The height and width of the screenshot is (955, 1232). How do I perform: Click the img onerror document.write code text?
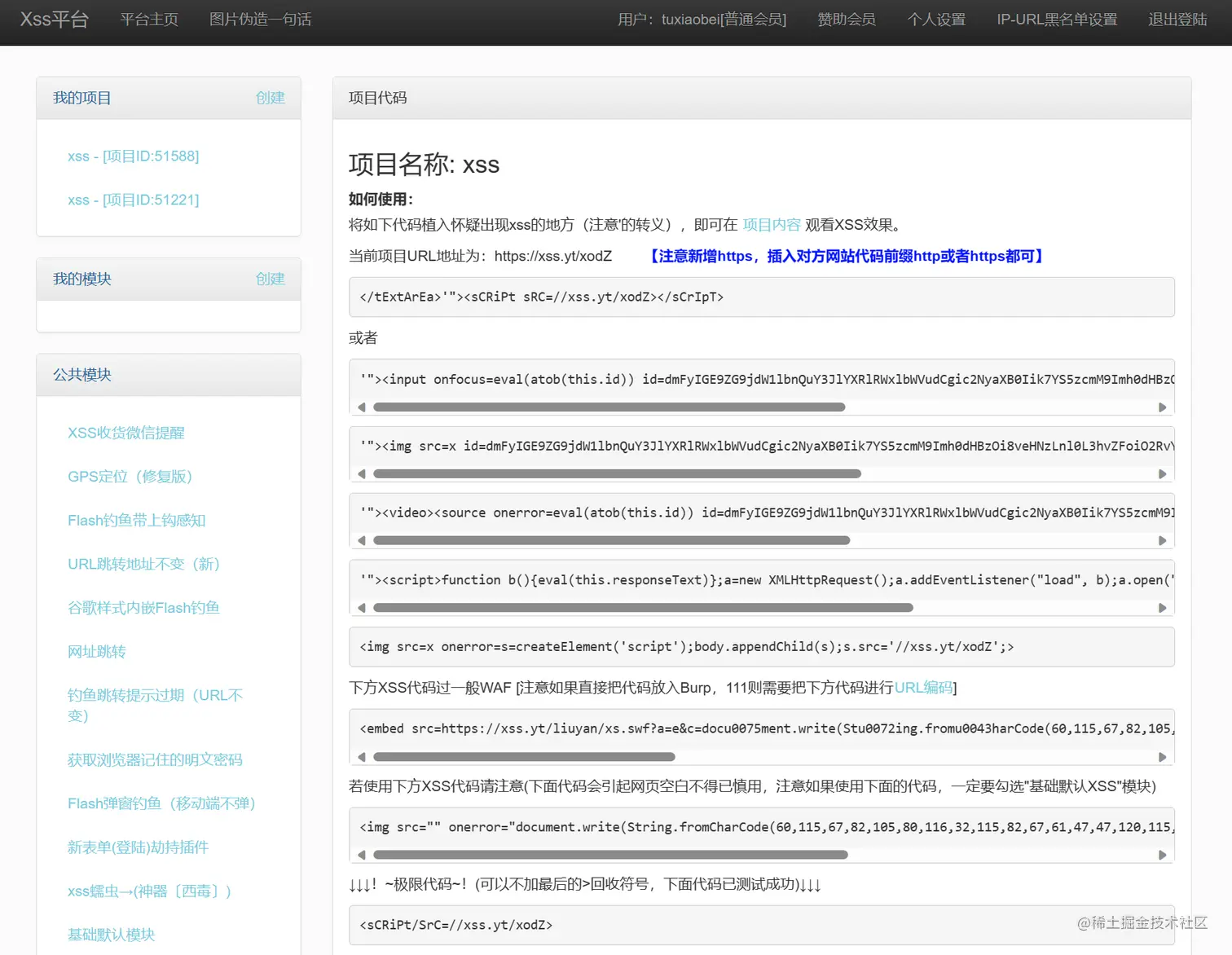point(767,828)
